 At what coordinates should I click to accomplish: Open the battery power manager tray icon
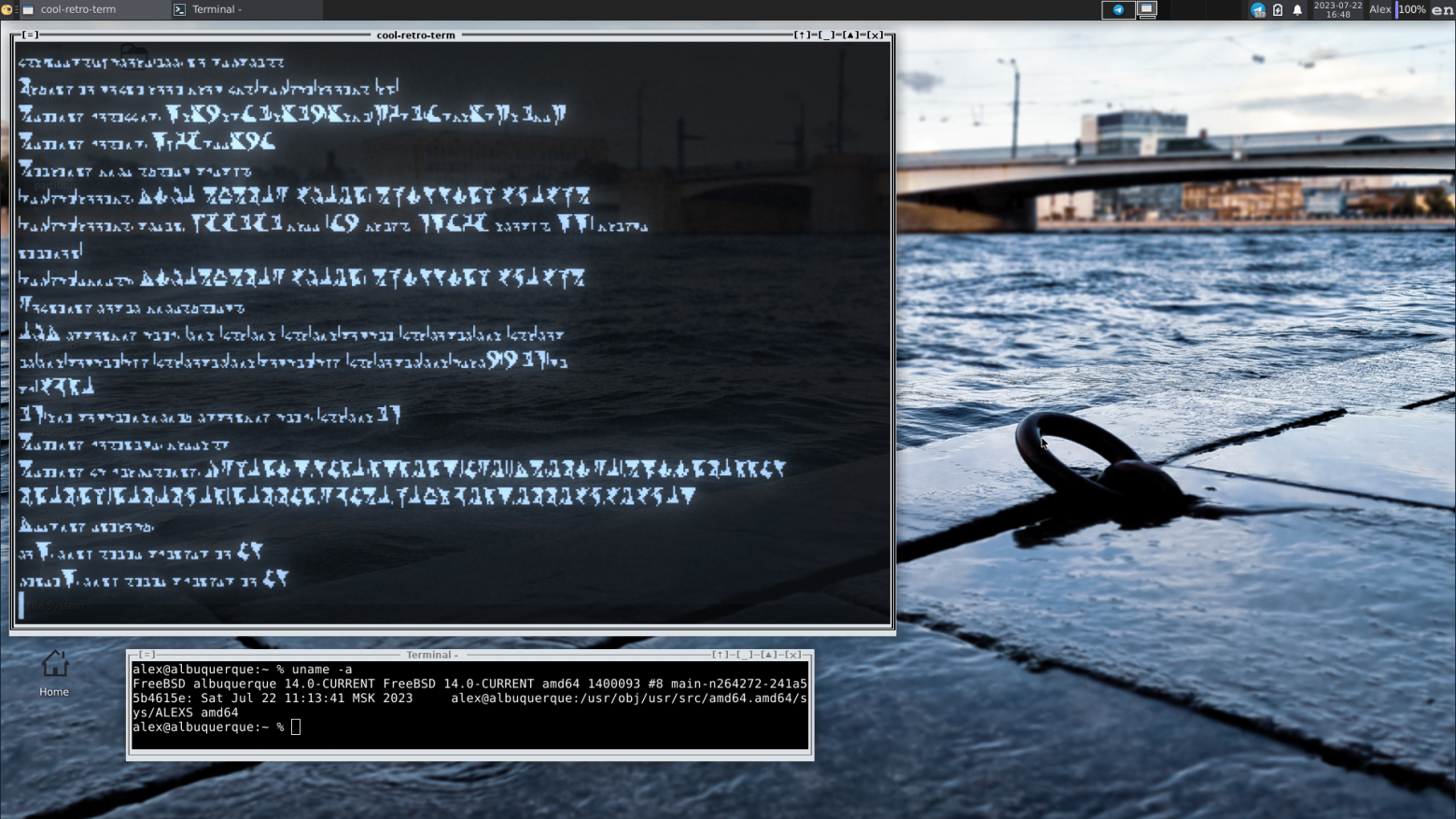(1278, 9)
